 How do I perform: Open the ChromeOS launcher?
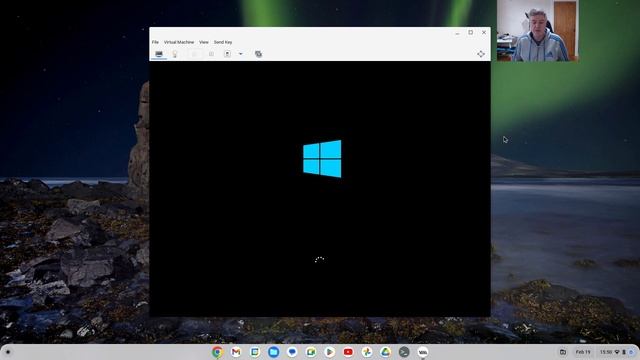pos(8,352)
